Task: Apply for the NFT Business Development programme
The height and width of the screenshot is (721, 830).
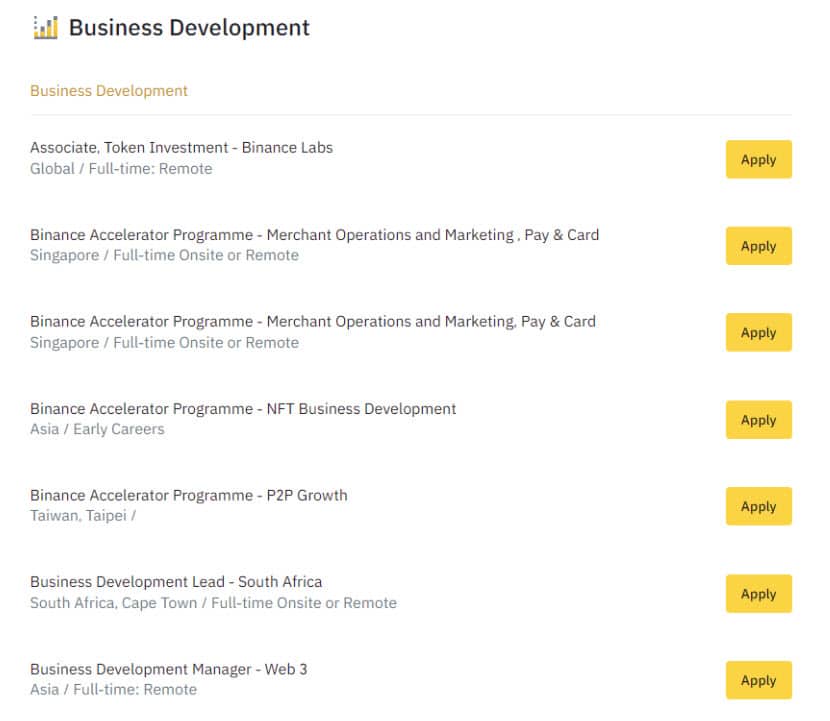Action: [759, 420]
